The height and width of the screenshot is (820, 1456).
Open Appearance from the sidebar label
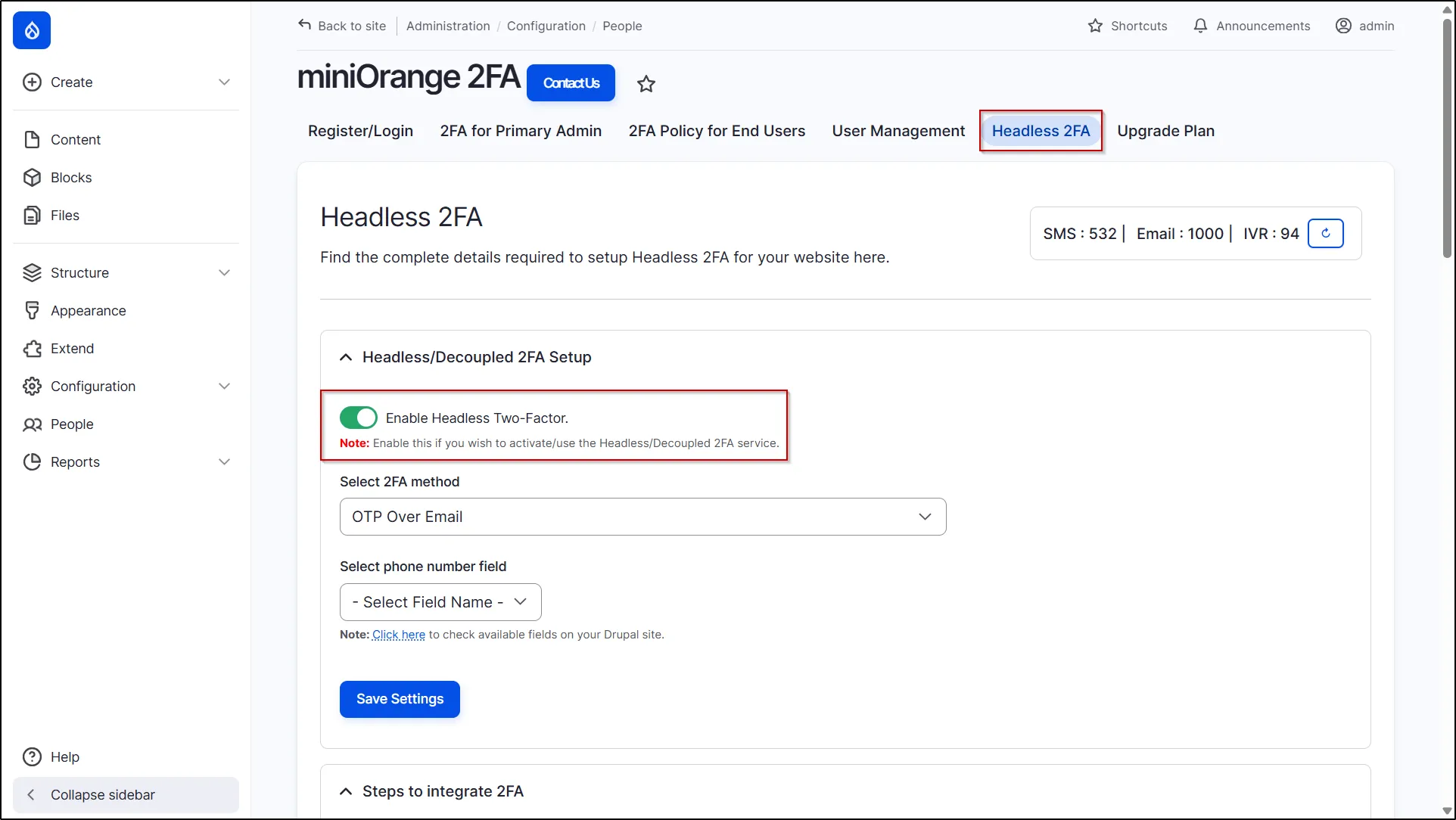[x=89, y=310]
